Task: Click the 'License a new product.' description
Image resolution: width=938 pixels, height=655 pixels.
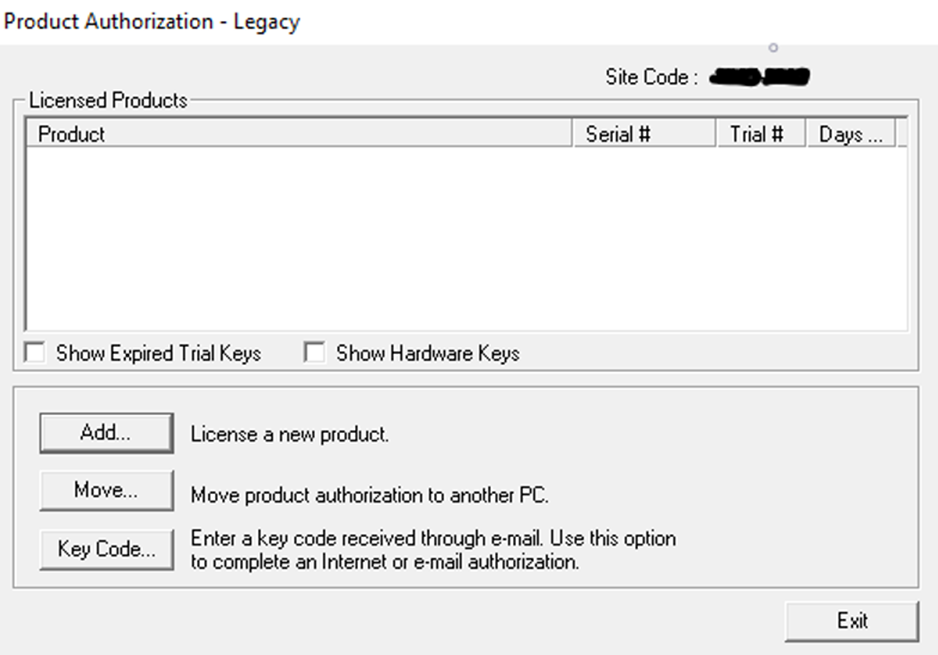Action: pyautogui.click(x=290, y=434)
